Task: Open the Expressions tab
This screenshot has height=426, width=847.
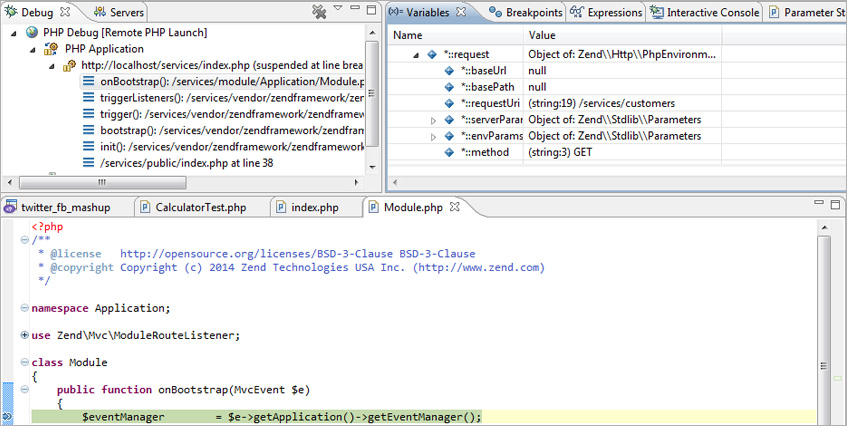Action: tap(606, 12)
